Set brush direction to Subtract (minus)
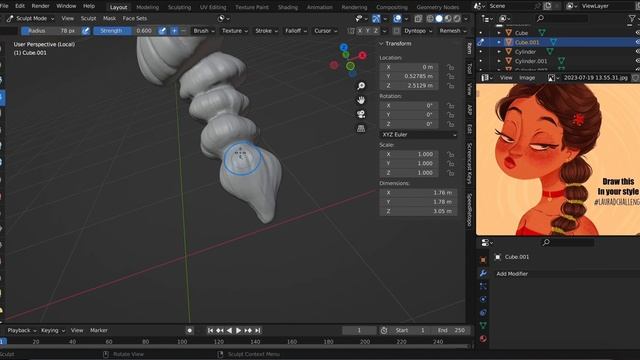The image size is (640, 360). tap(183, 31)
